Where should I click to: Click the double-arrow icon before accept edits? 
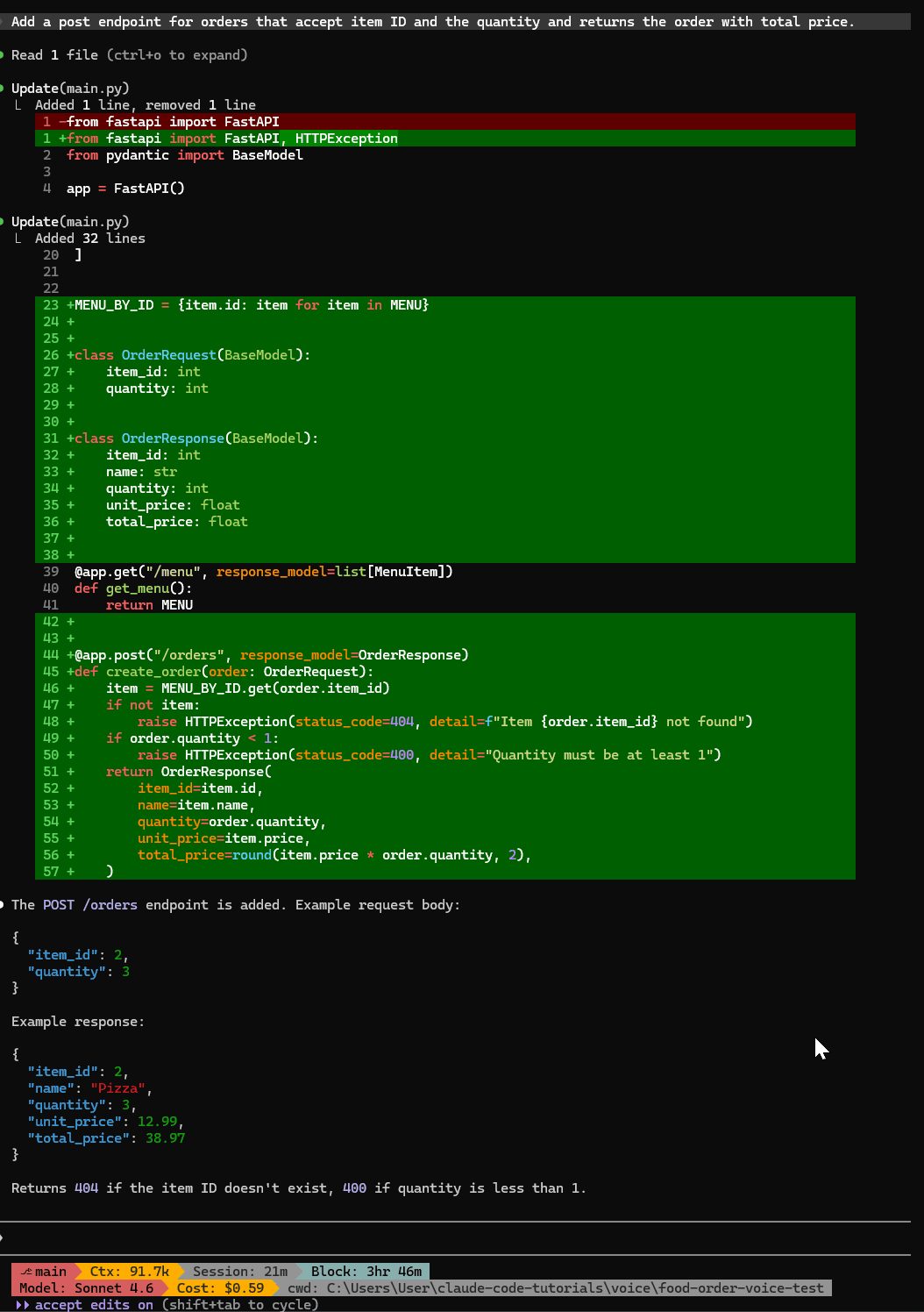(x=23, y=1305)
